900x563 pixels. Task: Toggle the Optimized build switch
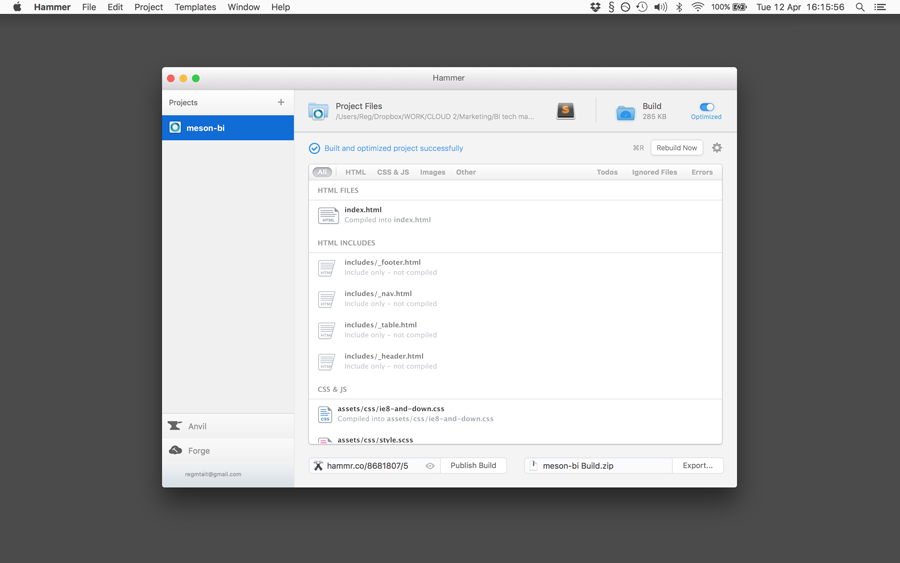click(707, 107)
